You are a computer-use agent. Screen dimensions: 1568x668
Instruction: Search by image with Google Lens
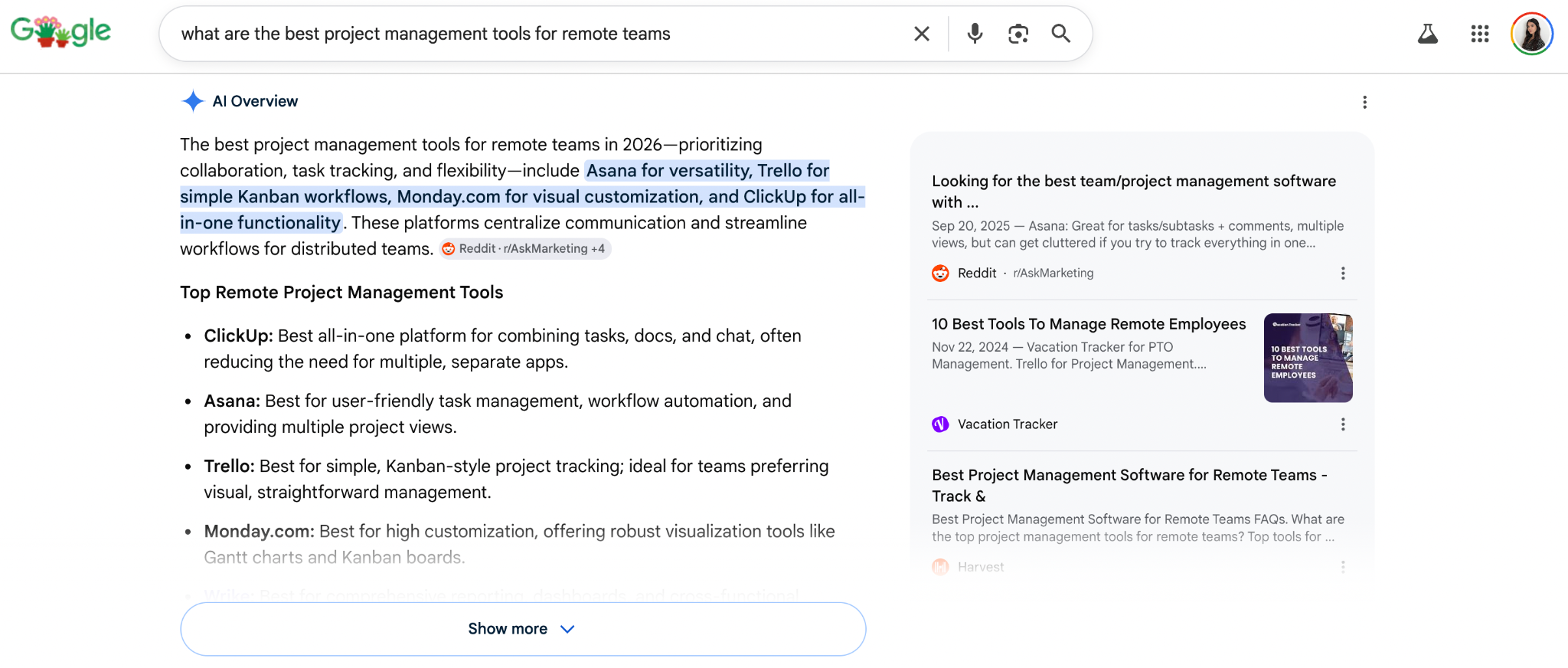[1018, 34]
